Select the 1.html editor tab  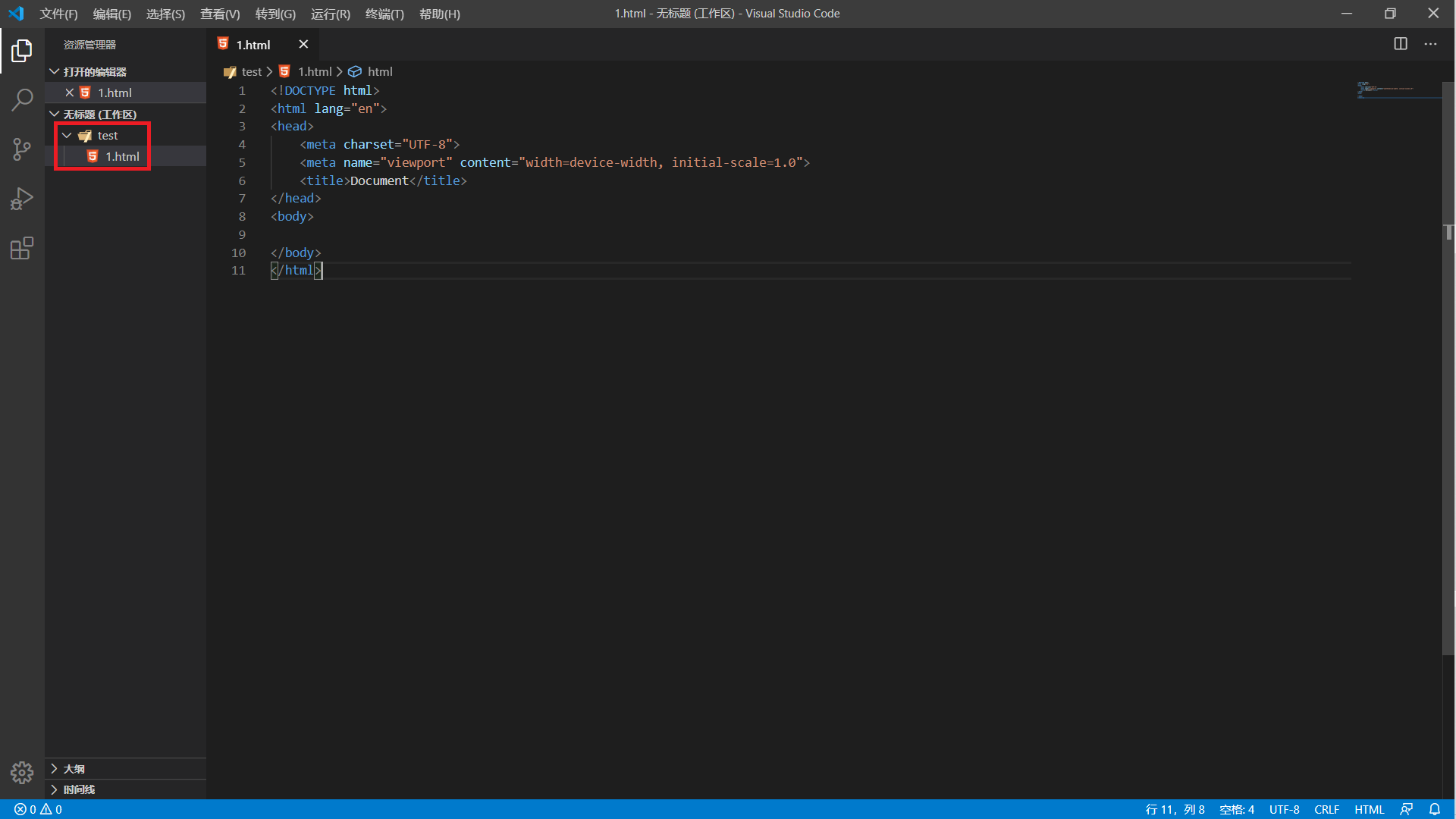click(x=253, y=44)
